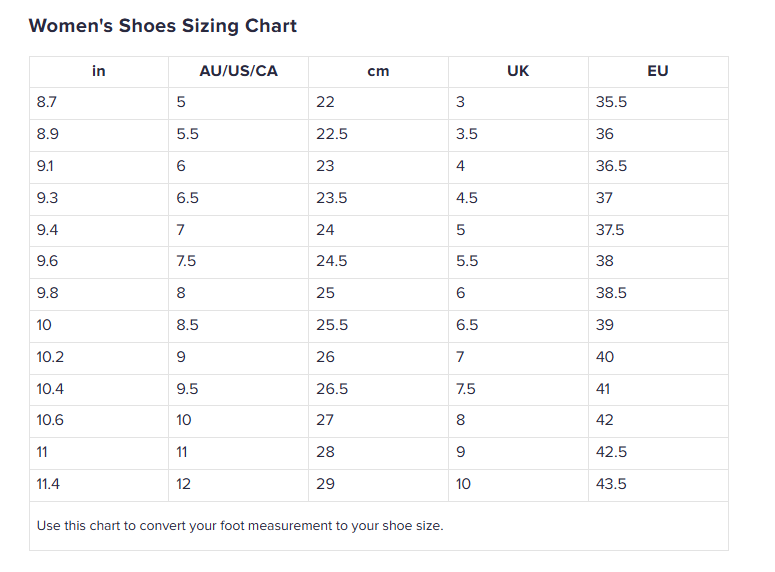Select the 'in' column header

point(99,71)
